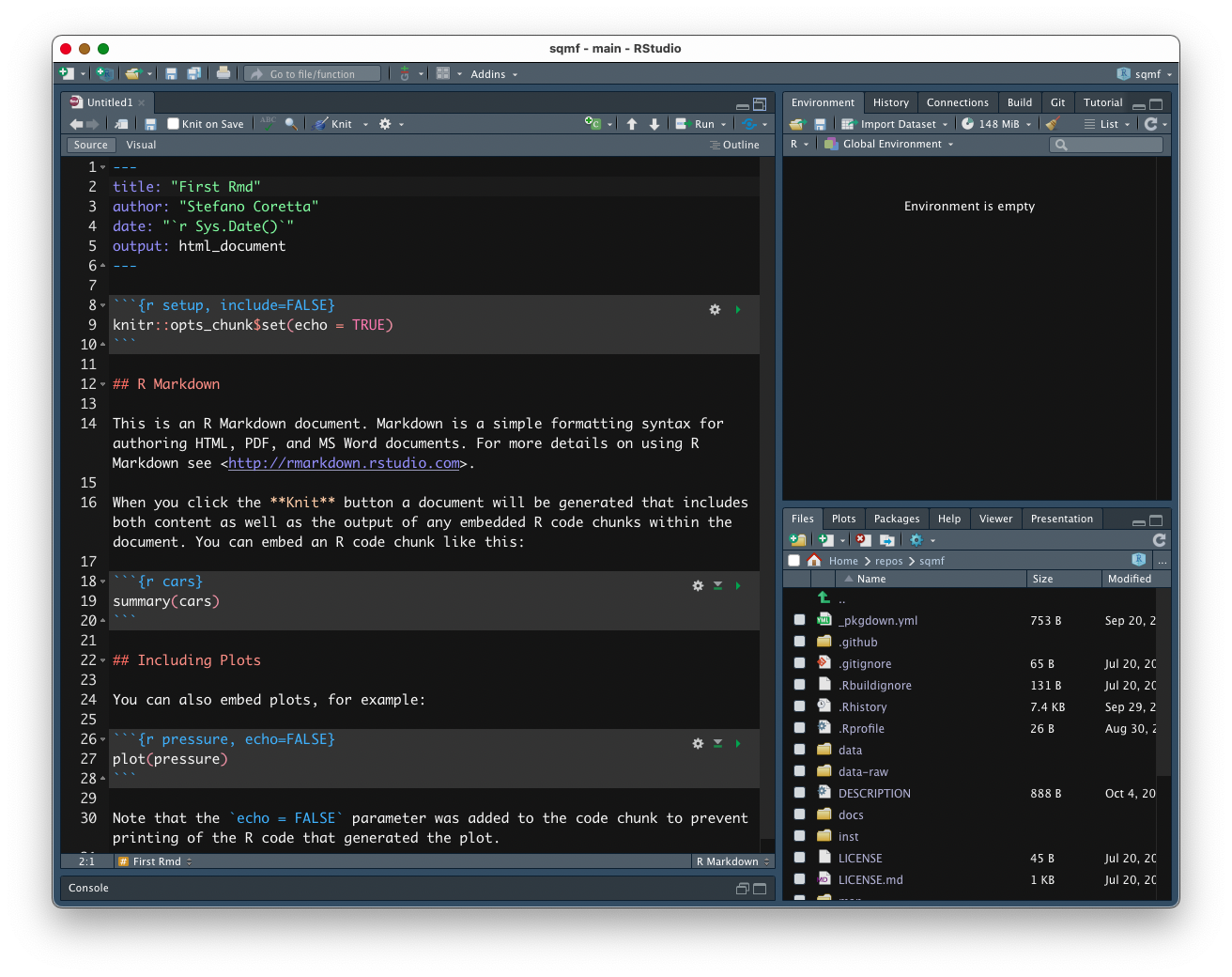
Task: Click the New File icon in main toolbar
Action: [x=66, y=73]
